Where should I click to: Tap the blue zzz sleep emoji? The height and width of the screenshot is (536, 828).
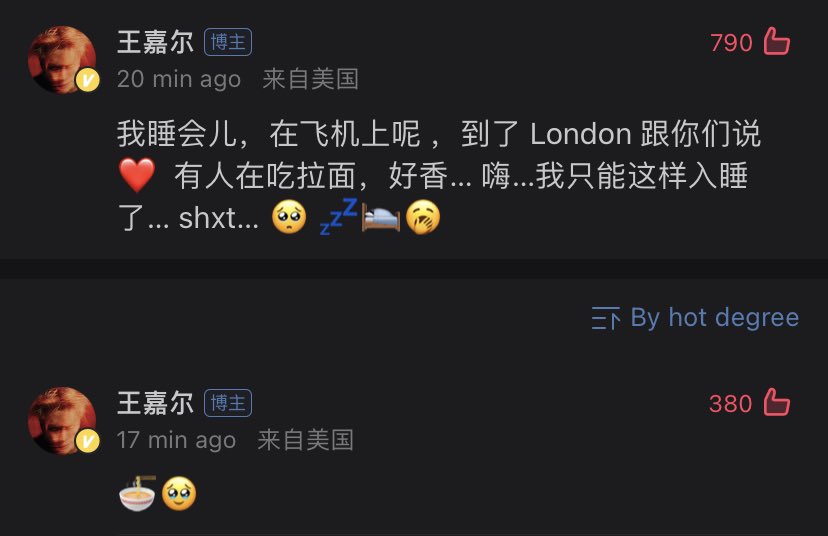[x=338, y=217]
